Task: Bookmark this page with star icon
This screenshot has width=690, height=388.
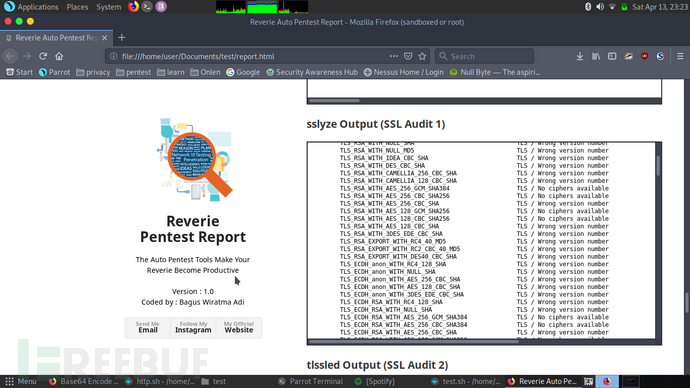Action: pyautogui.click(x=422, y=56)
